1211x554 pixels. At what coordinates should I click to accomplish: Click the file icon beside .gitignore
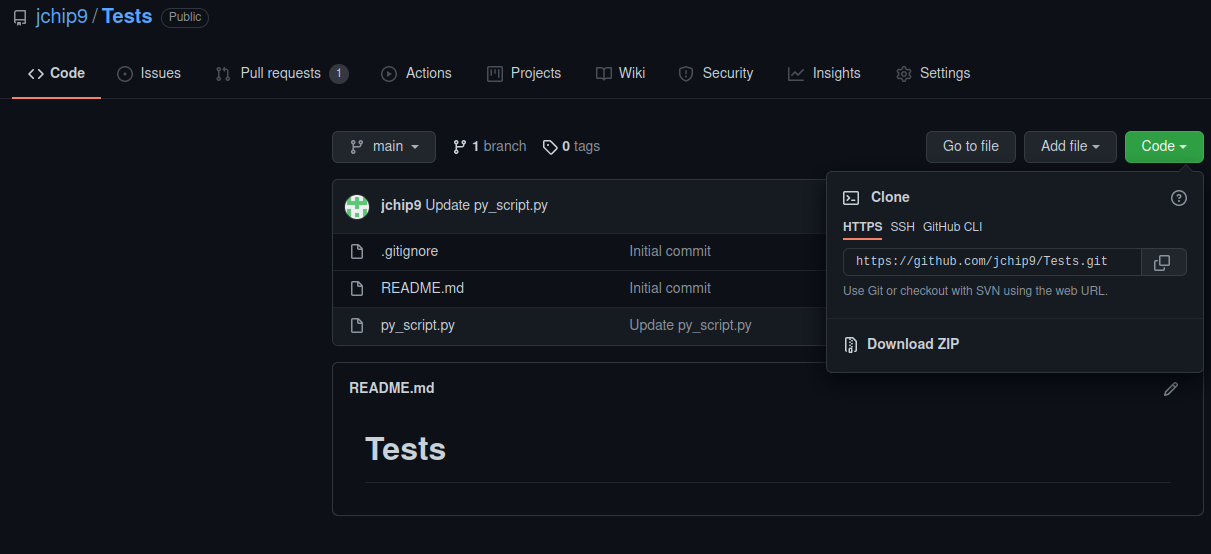tap(357, 251)
